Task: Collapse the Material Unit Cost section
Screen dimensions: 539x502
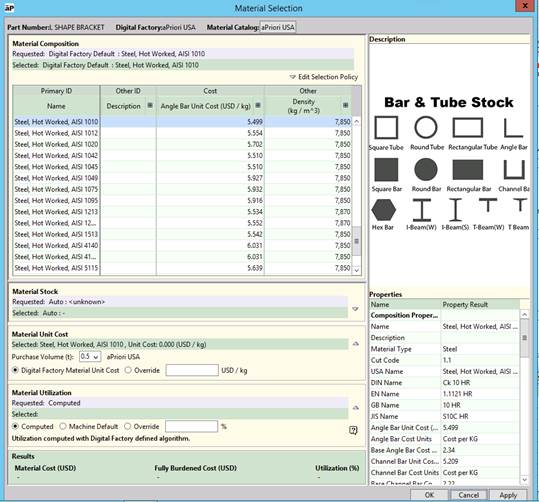Action: click(x=356, y=344)
